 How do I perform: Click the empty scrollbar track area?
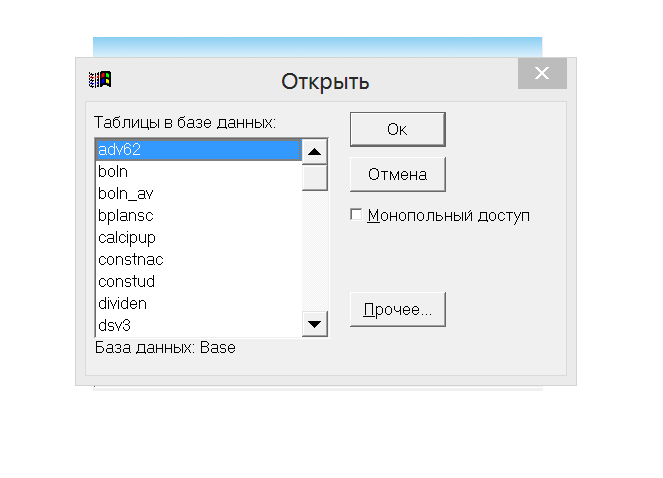coord(315,250)
